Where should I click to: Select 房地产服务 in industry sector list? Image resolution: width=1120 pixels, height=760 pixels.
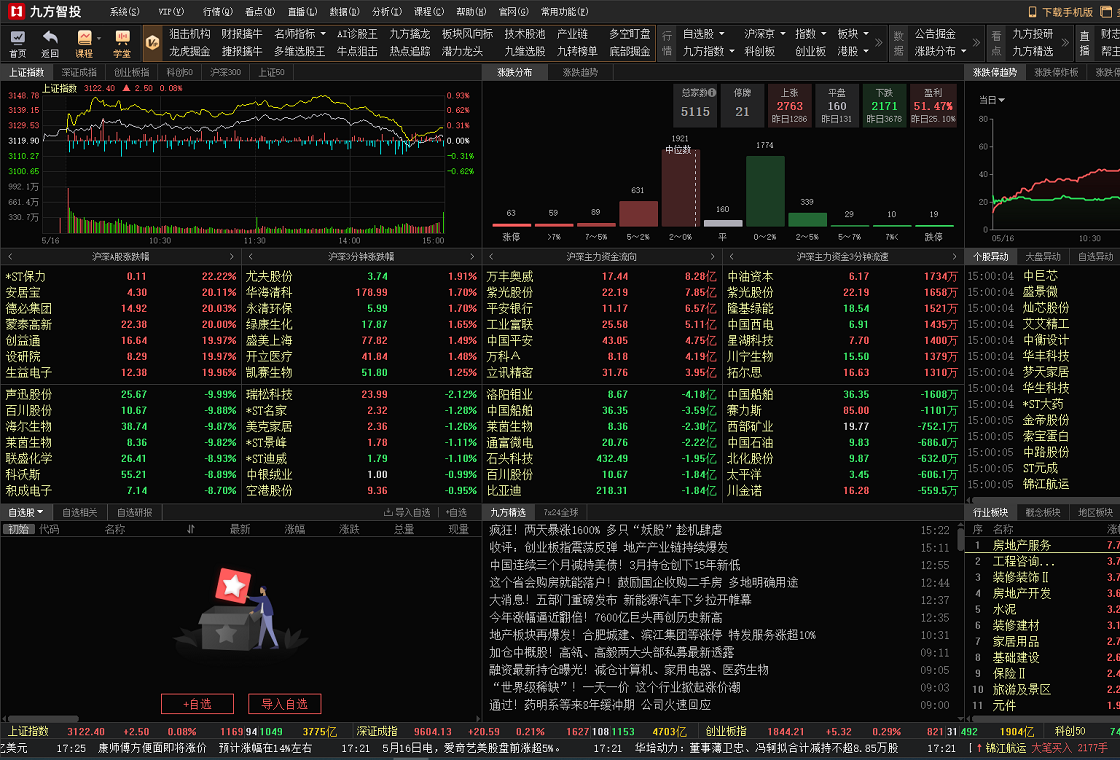tap(1043, 545)
